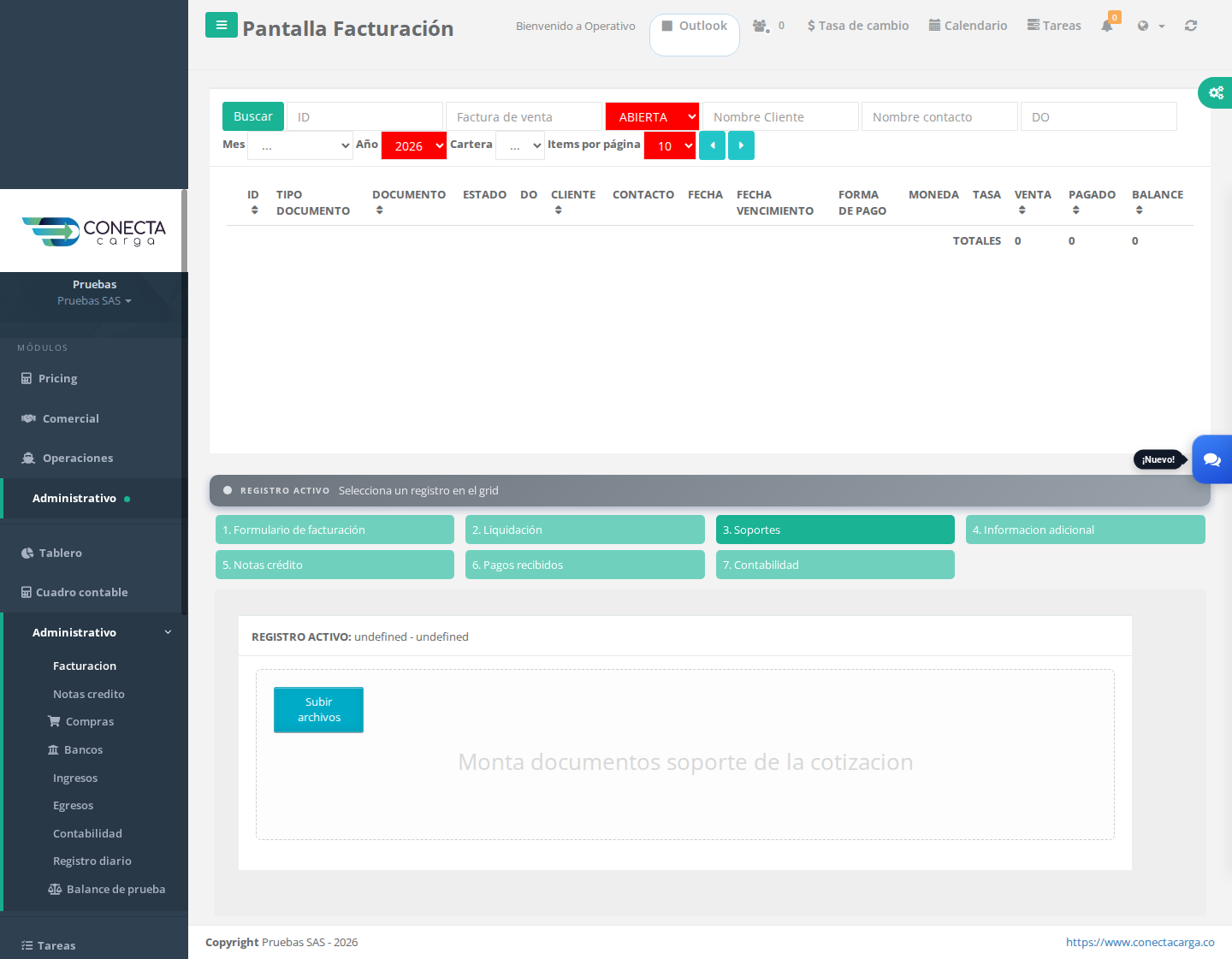Go to next page arrow button
The width and height of the screenshot is (1232, 959).
coord(741,145)
